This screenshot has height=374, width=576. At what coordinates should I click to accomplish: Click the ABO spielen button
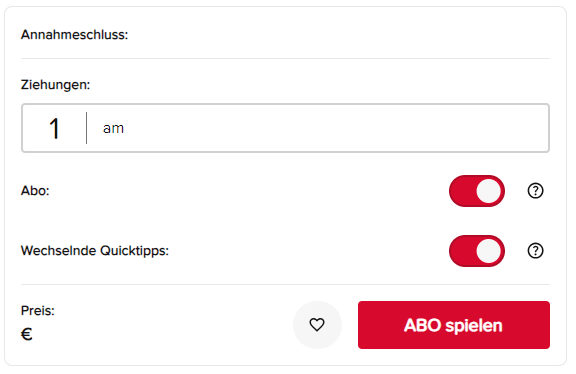click(454, 325)
